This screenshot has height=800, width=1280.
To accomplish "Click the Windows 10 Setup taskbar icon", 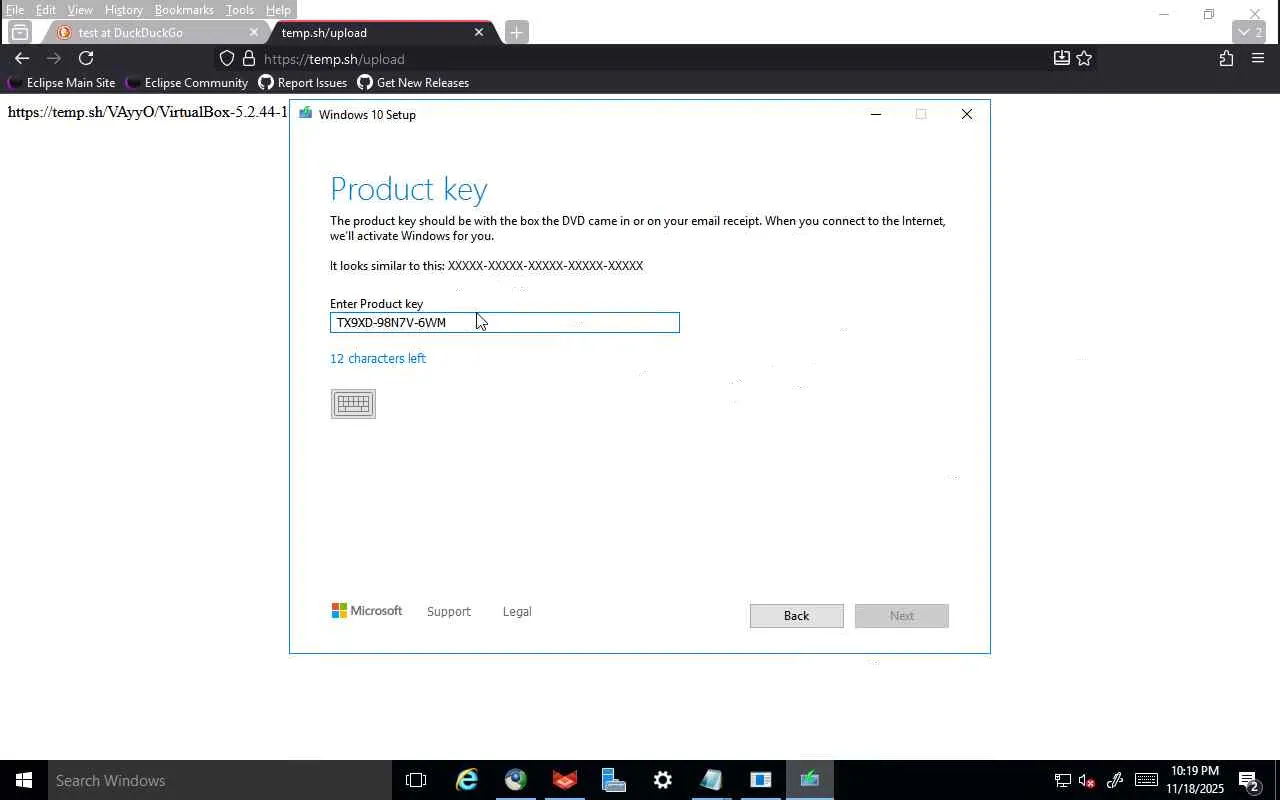I will pos(810,780).
